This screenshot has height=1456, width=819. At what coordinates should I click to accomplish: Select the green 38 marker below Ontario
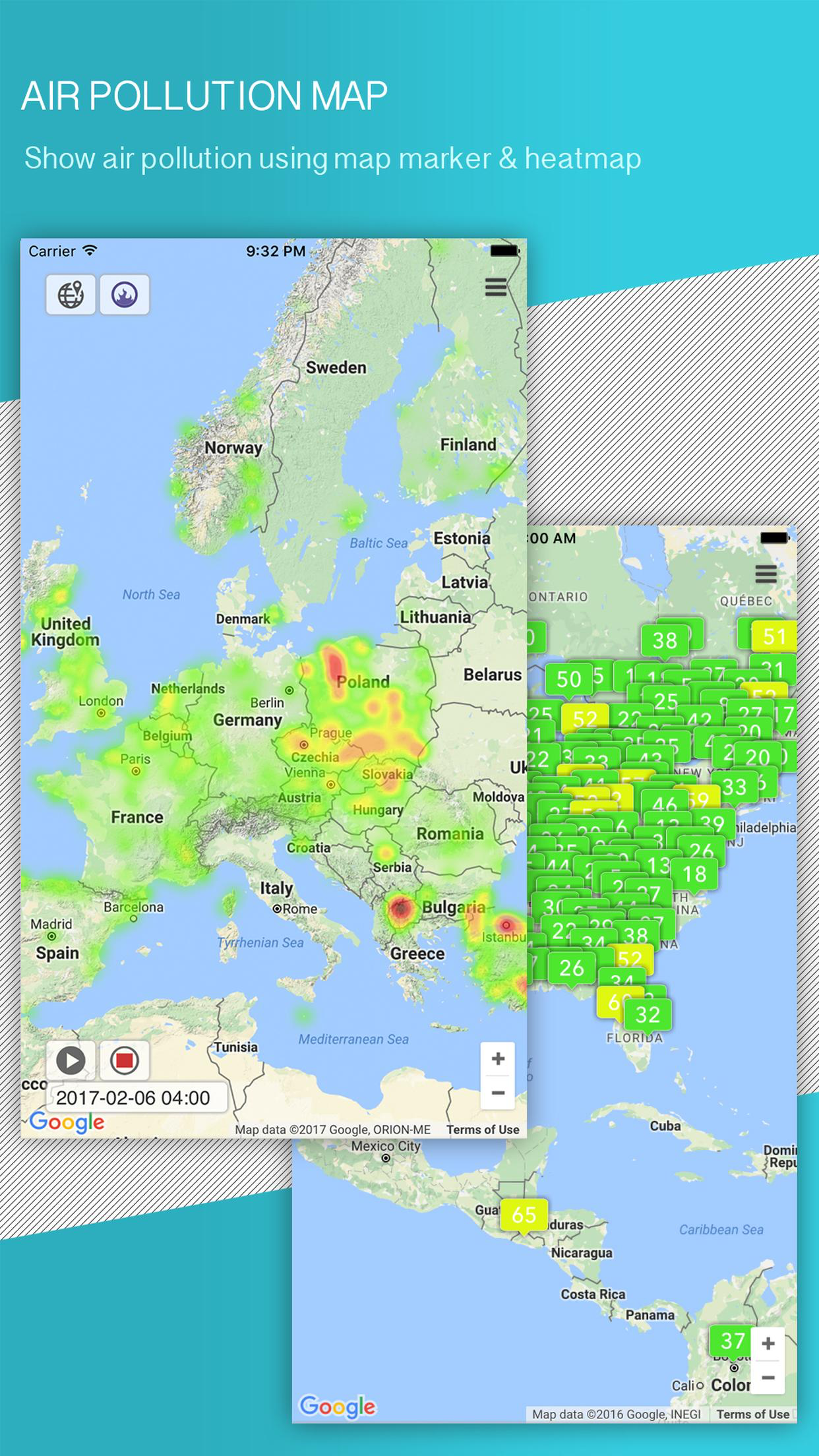coord(665,640)
